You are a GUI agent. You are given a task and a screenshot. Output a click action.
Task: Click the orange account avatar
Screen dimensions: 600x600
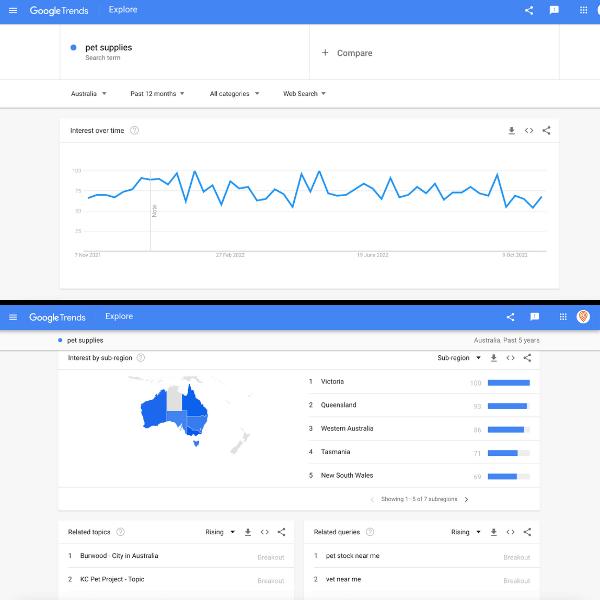583,317
